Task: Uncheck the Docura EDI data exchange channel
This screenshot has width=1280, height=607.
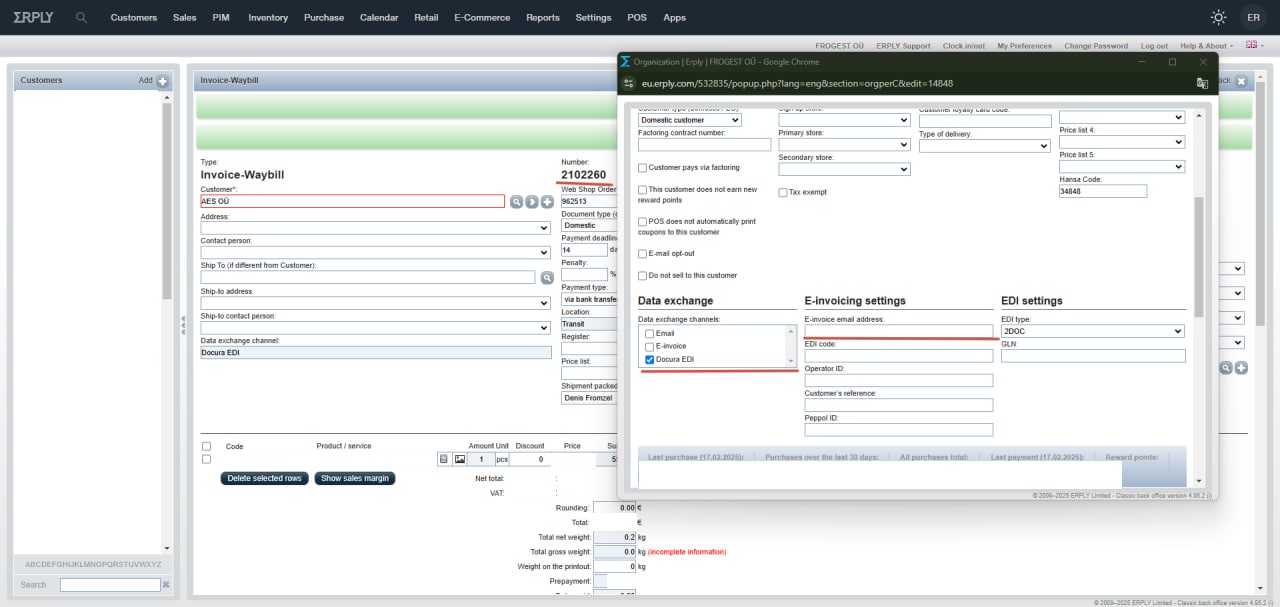Action: point(650,359)
